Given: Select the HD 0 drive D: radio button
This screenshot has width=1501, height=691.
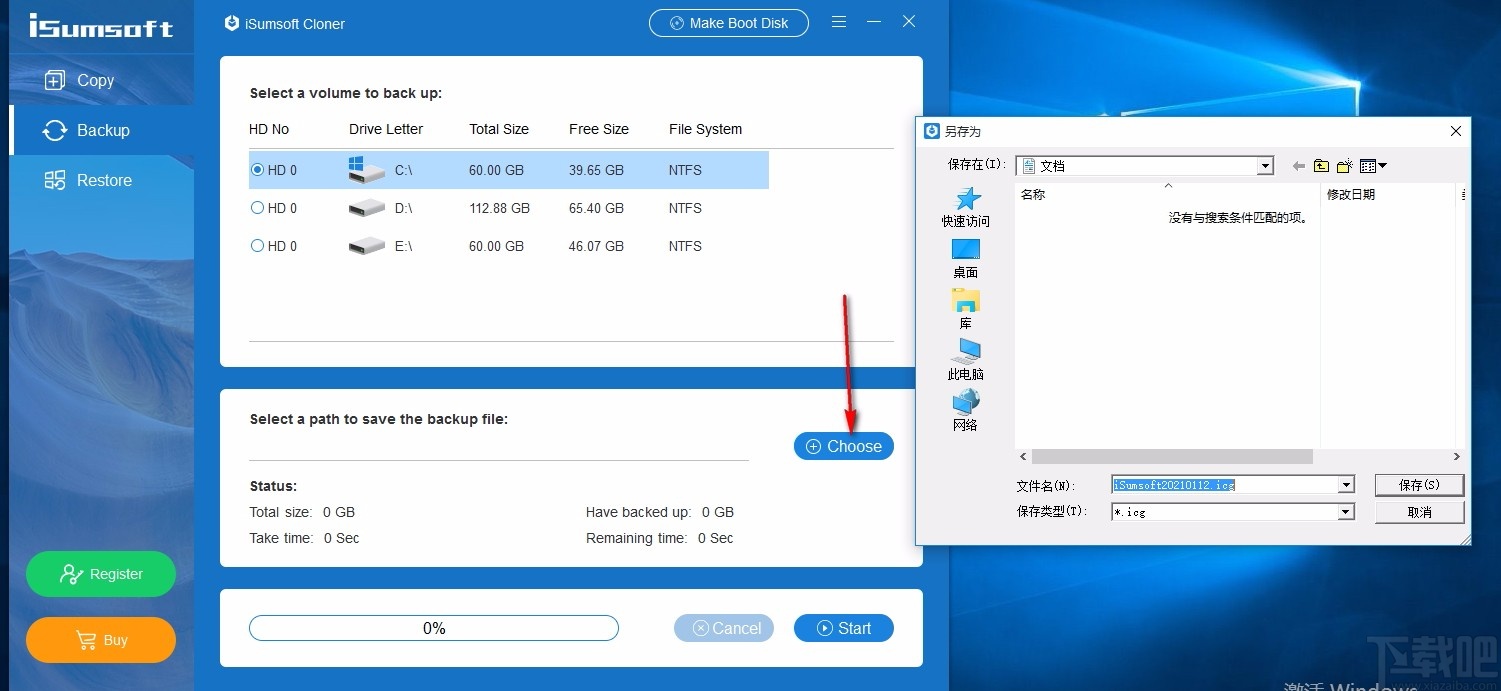Looking at the screenshot, I should 257,208.
